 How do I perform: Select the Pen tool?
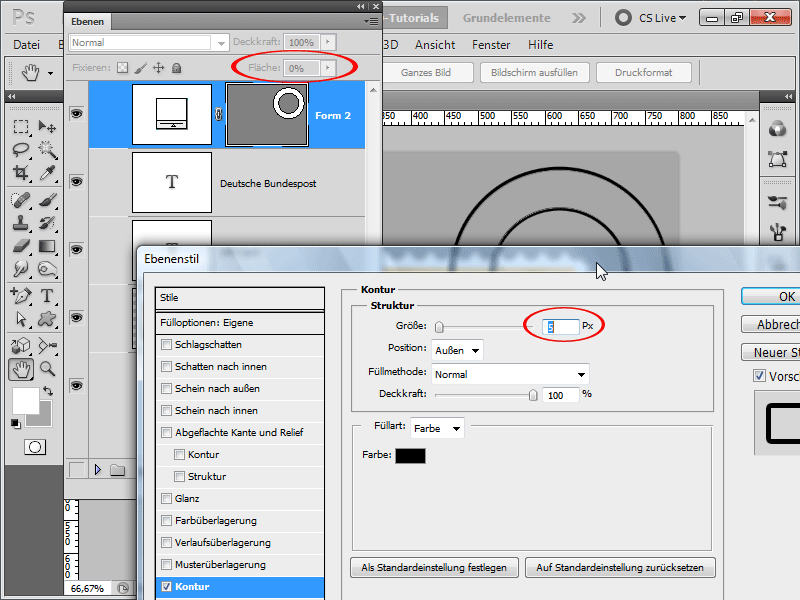point(21,295)
